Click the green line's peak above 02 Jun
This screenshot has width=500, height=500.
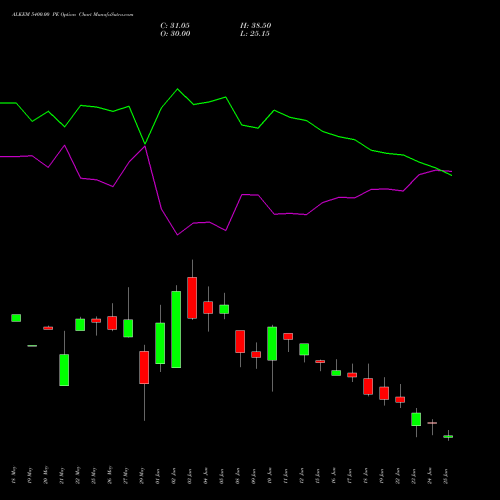tap(177, 89)
